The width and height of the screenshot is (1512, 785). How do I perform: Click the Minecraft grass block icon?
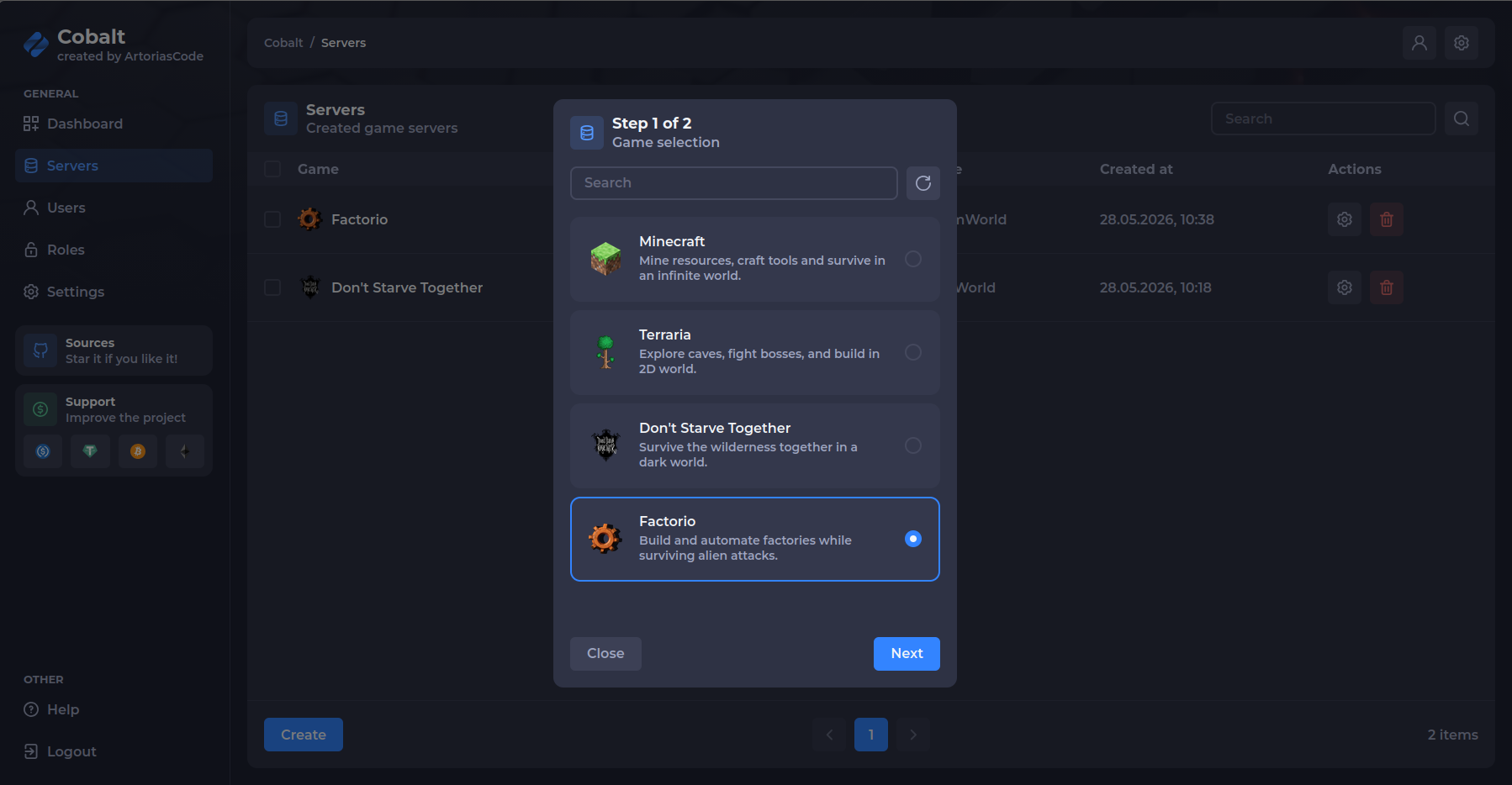click(x=605, y=259)
